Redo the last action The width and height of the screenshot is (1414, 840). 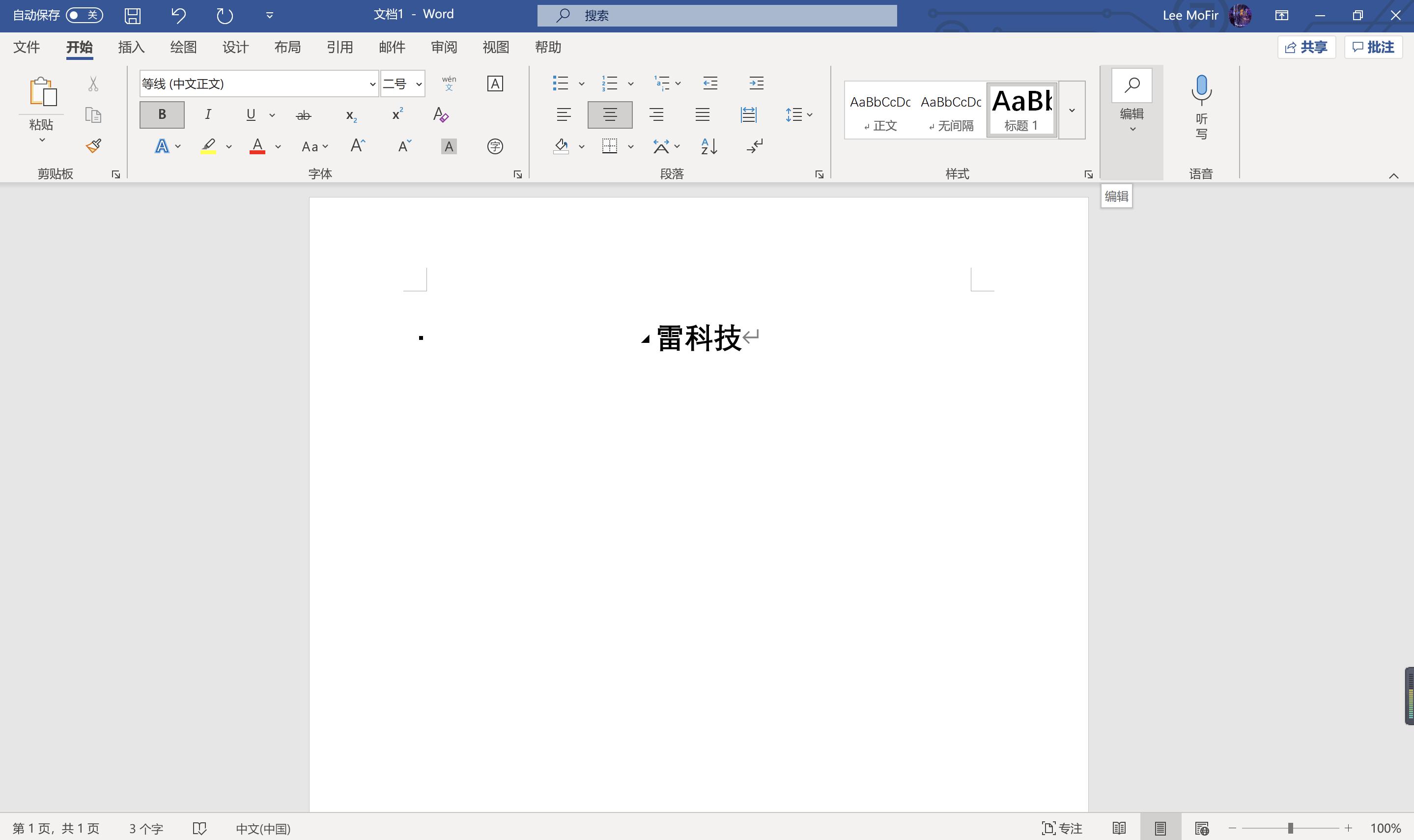(225, 15)
